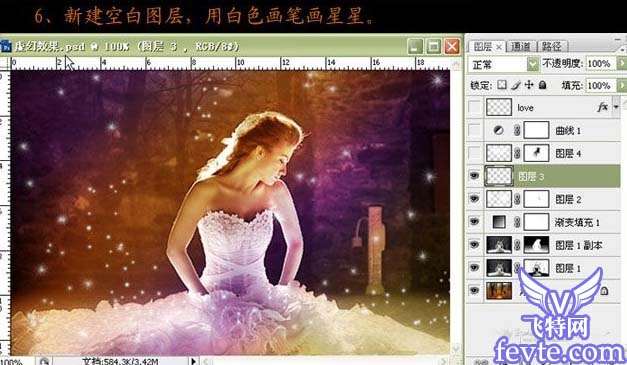The height and width of the screenshot is (365, 627).
Task: Open the 填充 fill slider arrow
Action: pos(622,85)
